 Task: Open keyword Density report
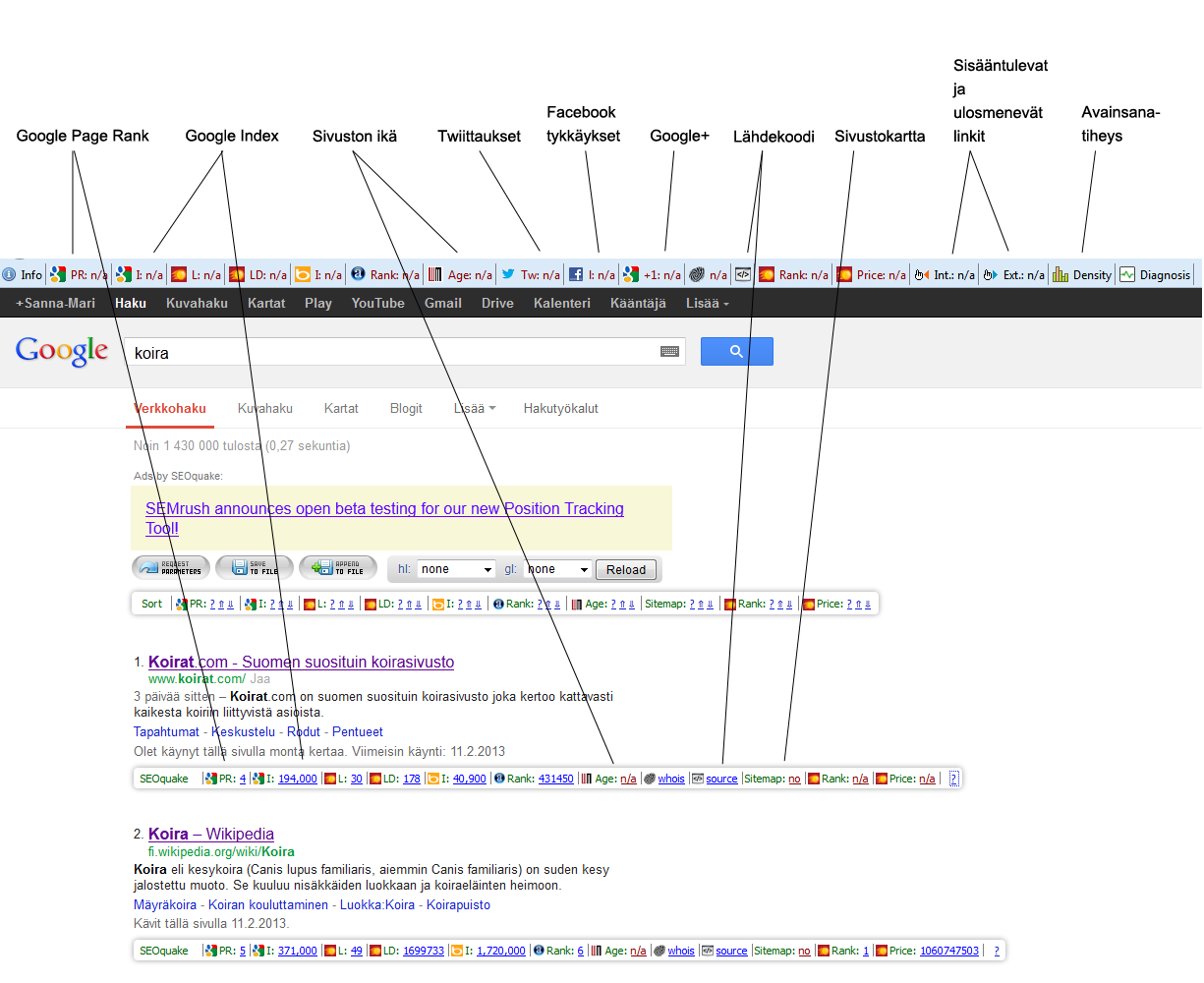pos(1082,275)
